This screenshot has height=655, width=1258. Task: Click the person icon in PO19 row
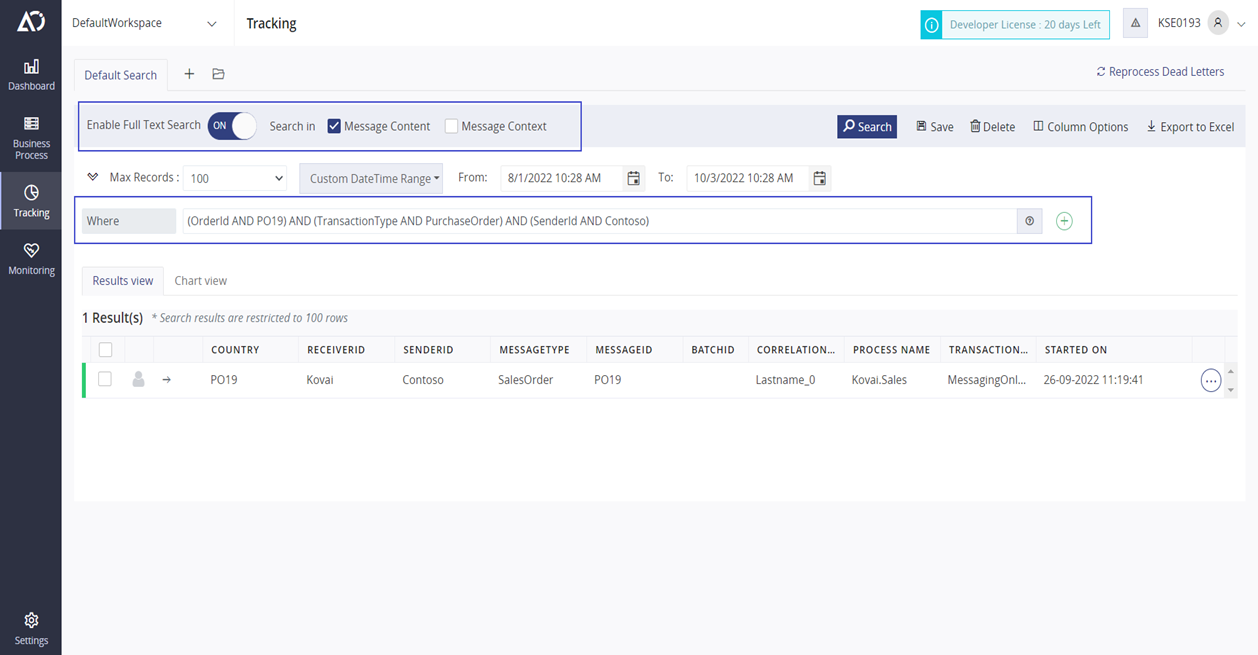(139, 380)
